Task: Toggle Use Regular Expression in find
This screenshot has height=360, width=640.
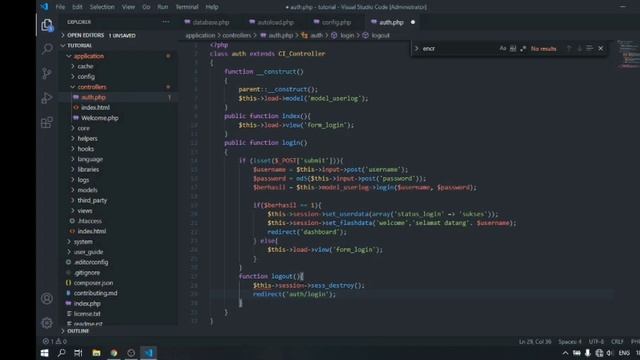Action: coord(523,48)
